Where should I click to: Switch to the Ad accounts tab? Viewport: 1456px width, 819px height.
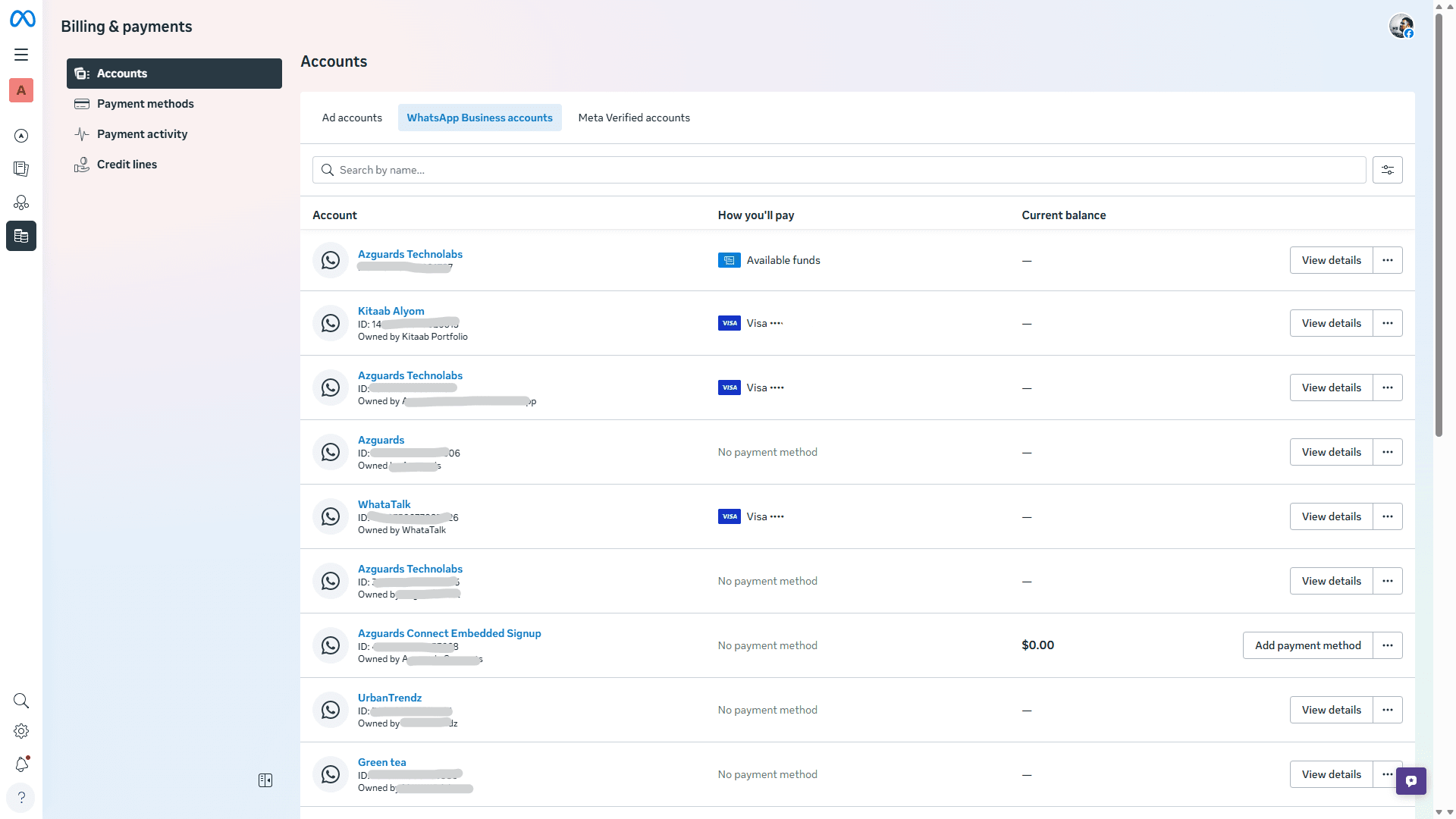[x=352, y=118]
